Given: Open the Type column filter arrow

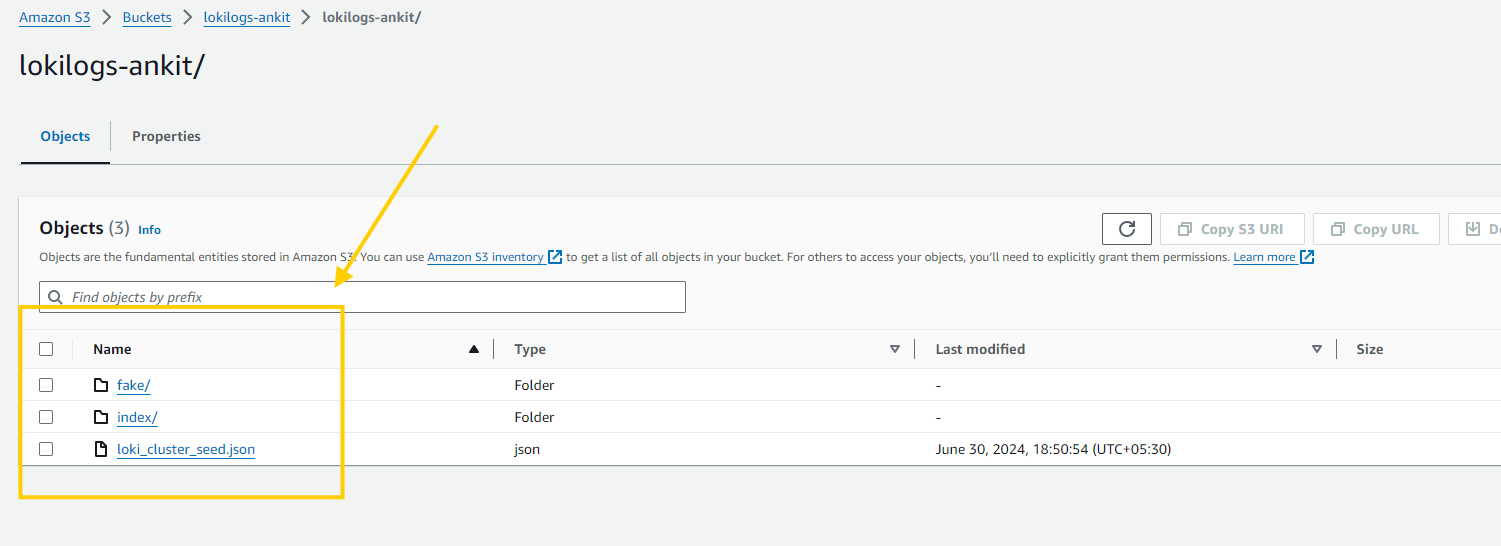Looking at the screenshot, I should pyautogui.click(x=895, y=349).
